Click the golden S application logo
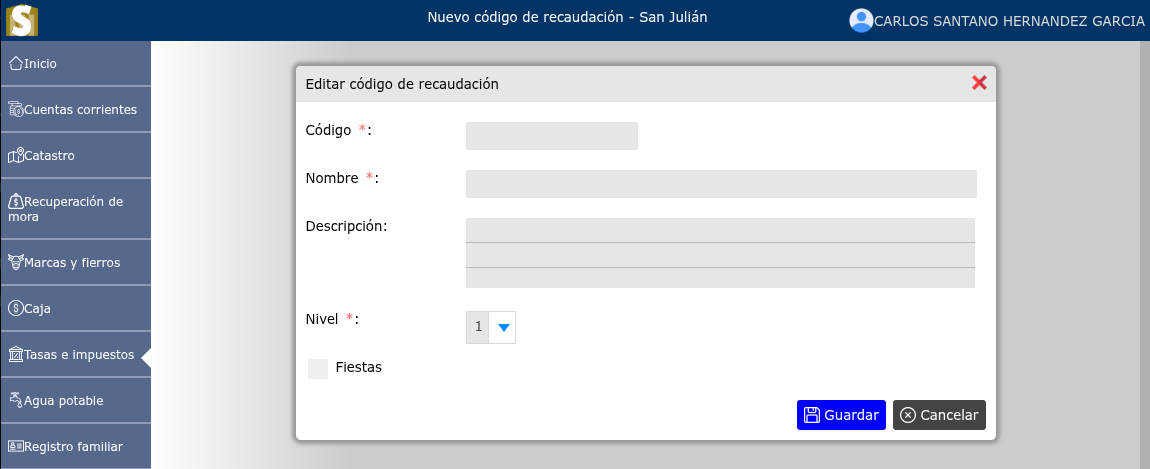This screenshot has width=1150, height=469. (22, 20)
